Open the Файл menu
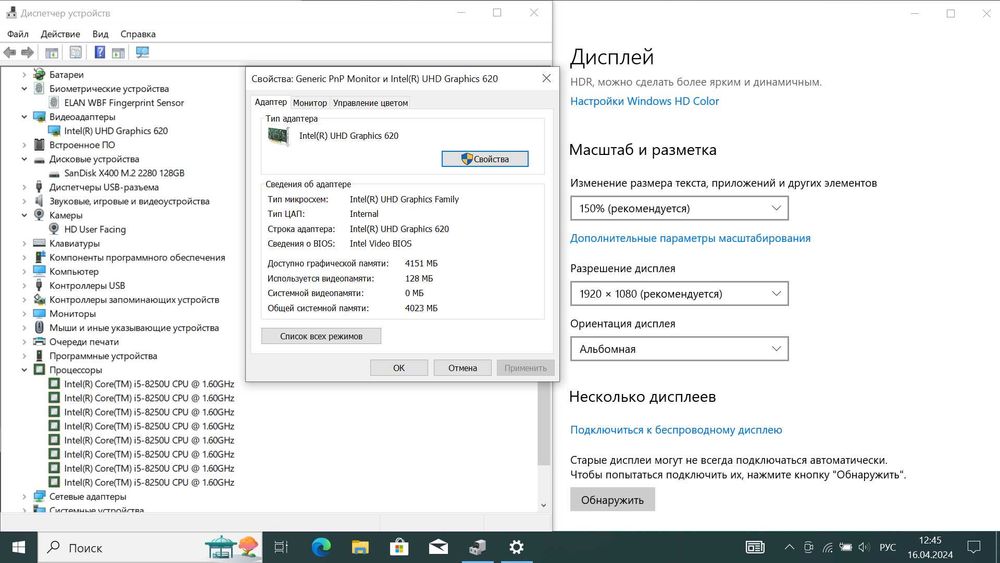1000x563 pixels. [x=18, y=34]
